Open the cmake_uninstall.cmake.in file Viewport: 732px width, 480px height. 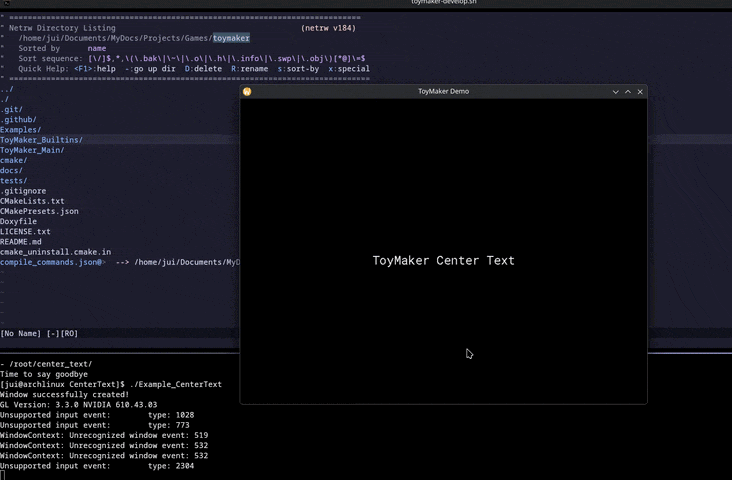tap(56, 252)
